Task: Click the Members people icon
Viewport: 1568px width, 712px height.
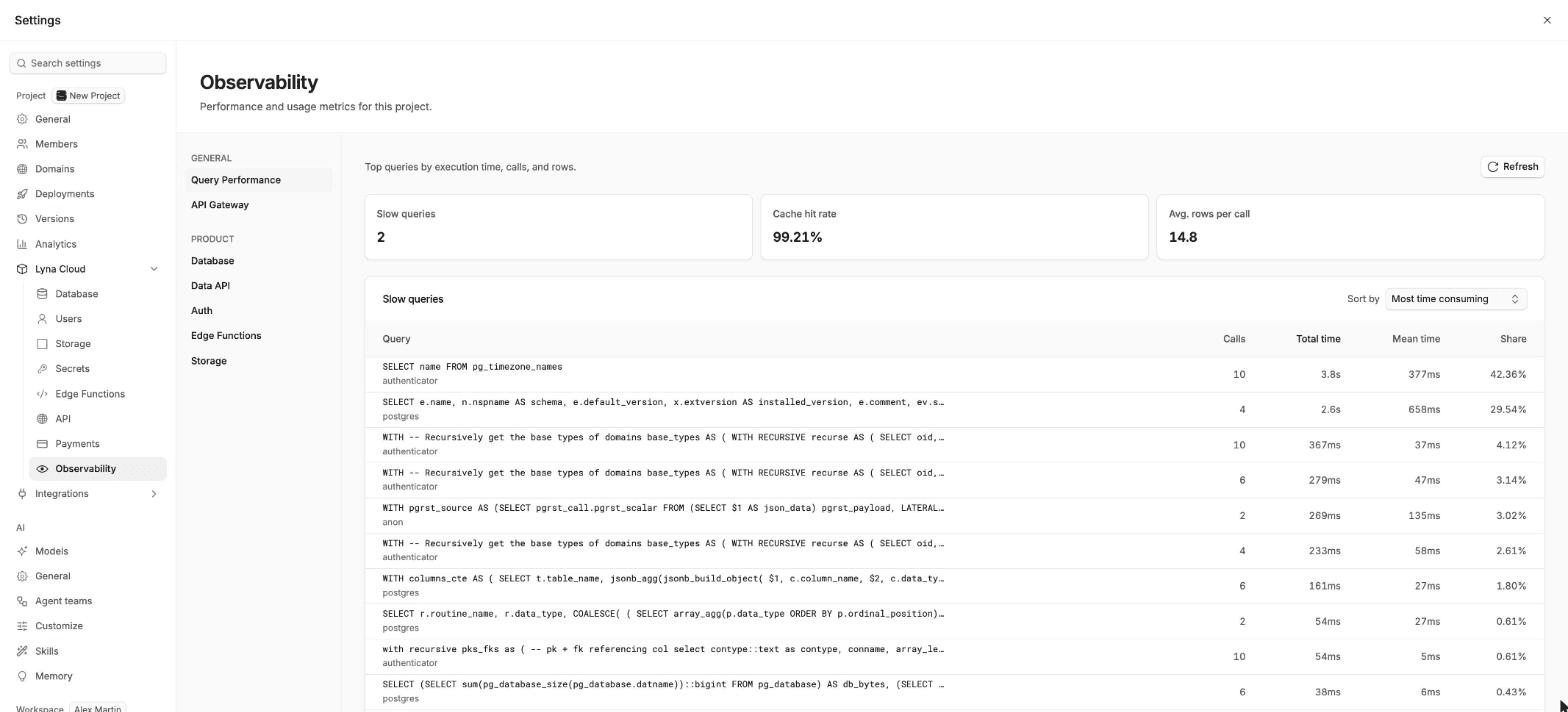Action: (x=22, y=144)
